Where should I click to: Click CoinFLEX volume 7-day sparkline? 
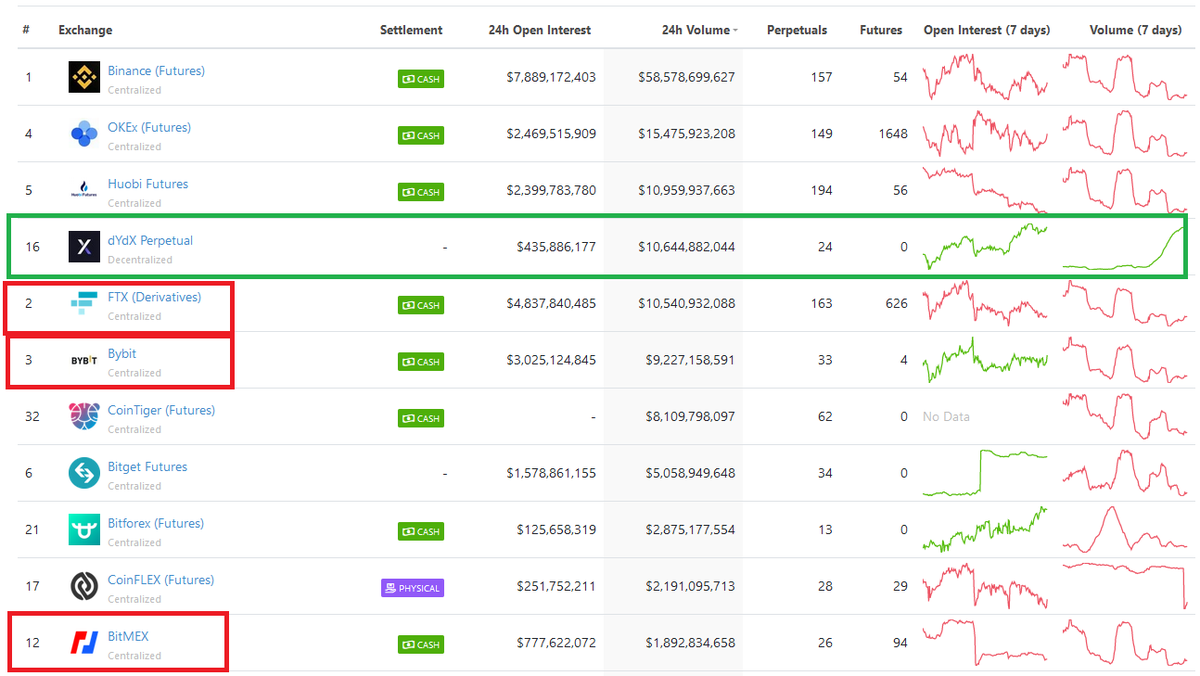(1124, 586)
